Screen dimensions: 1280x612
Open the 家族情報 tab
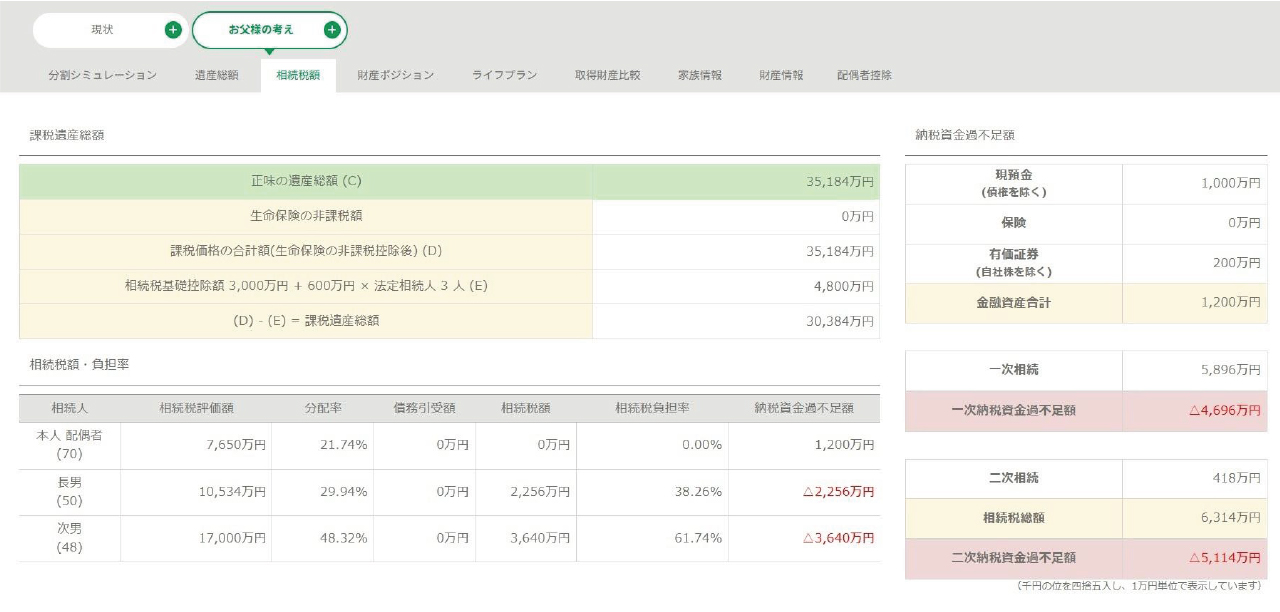pos(699,75)
